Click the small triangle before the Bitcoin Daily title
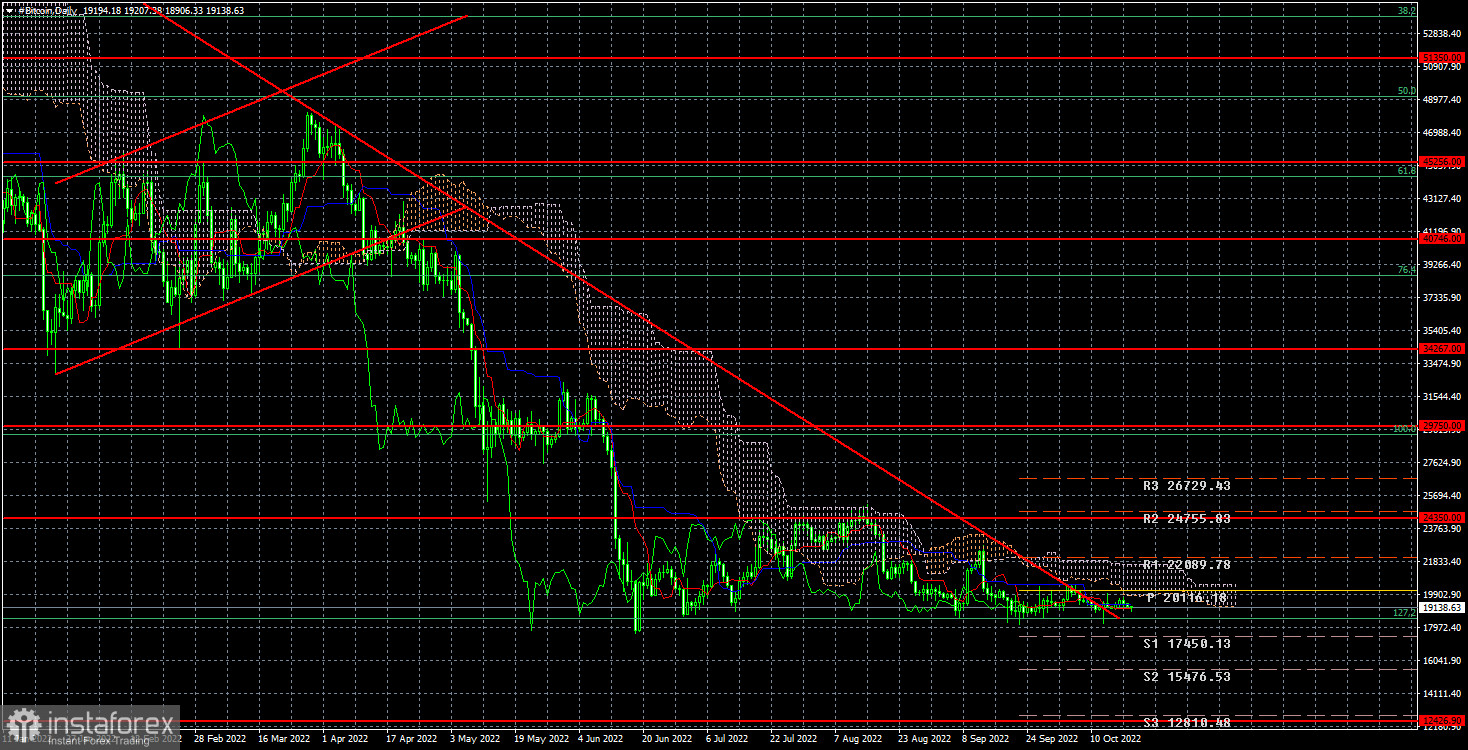 click(x=8, y=10)
